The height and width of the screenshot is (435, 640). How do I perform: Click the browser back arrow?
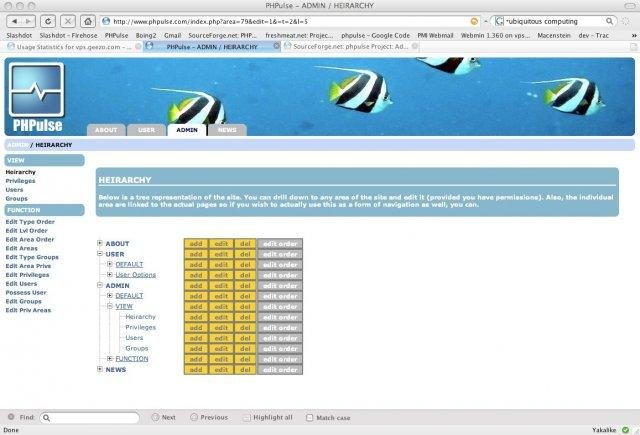[x=15, y=21]
